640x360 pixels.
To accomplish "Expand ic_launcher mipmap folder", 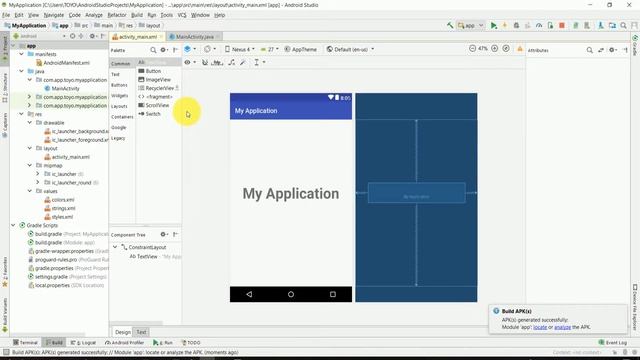I will [38, 174].
